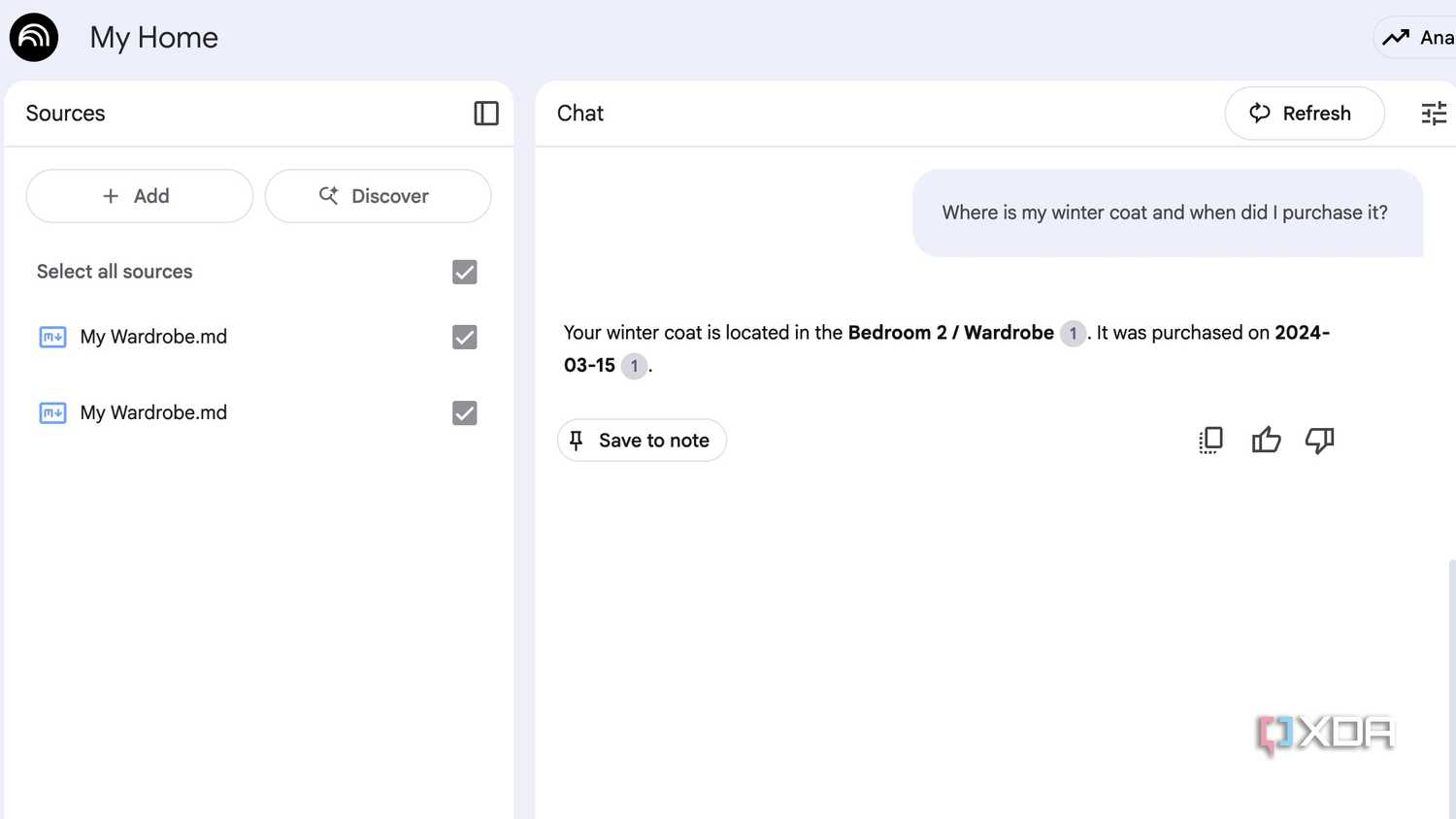Viewport: 1456px width, 819px height.
Task: Uncheck the first My Wardrobe.md source
Action: pos(464,337)
